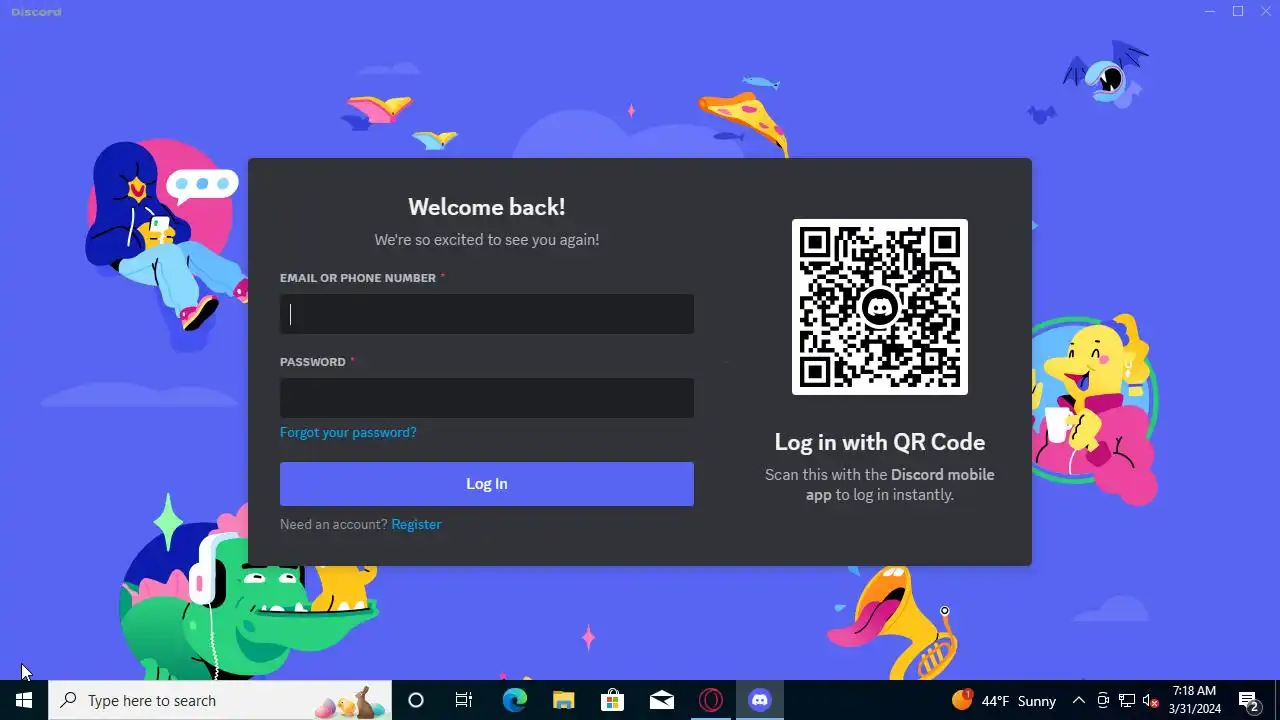Close the Discord window
The width and height of the screenshot is (1280, 720).
pyautogui.click(x=1265, y=11)
